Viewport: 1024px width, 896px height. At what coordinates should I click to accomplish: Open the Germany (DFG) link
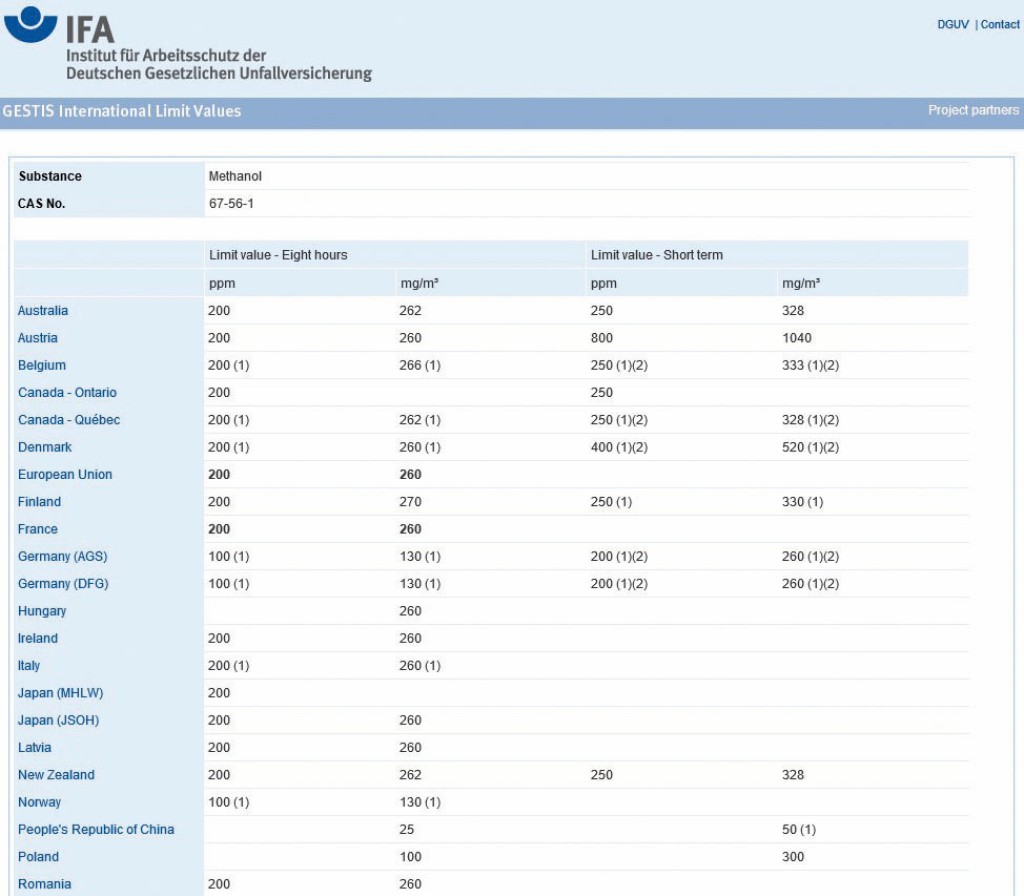[x=63, y=584]
